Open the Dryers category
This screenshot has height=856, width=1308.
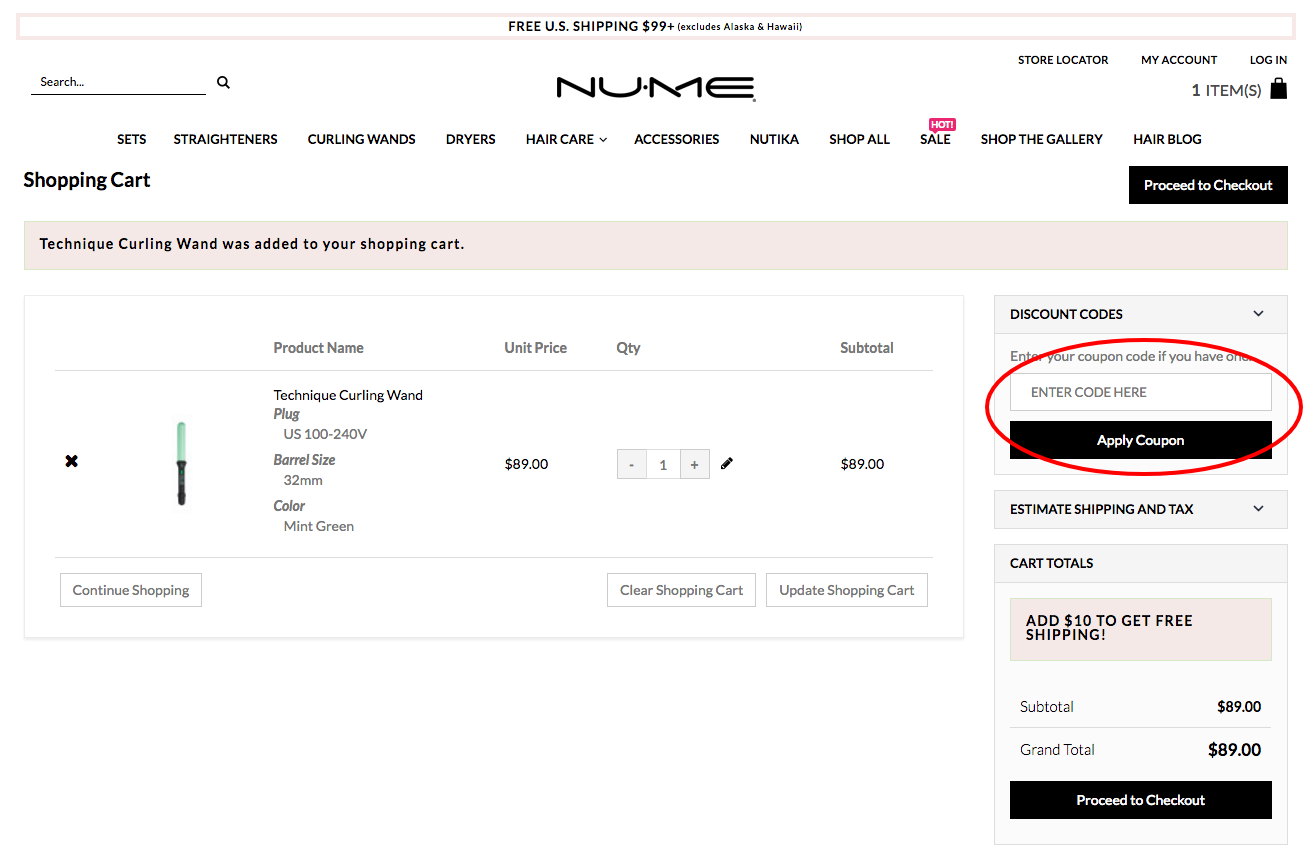tap(470, 139)
